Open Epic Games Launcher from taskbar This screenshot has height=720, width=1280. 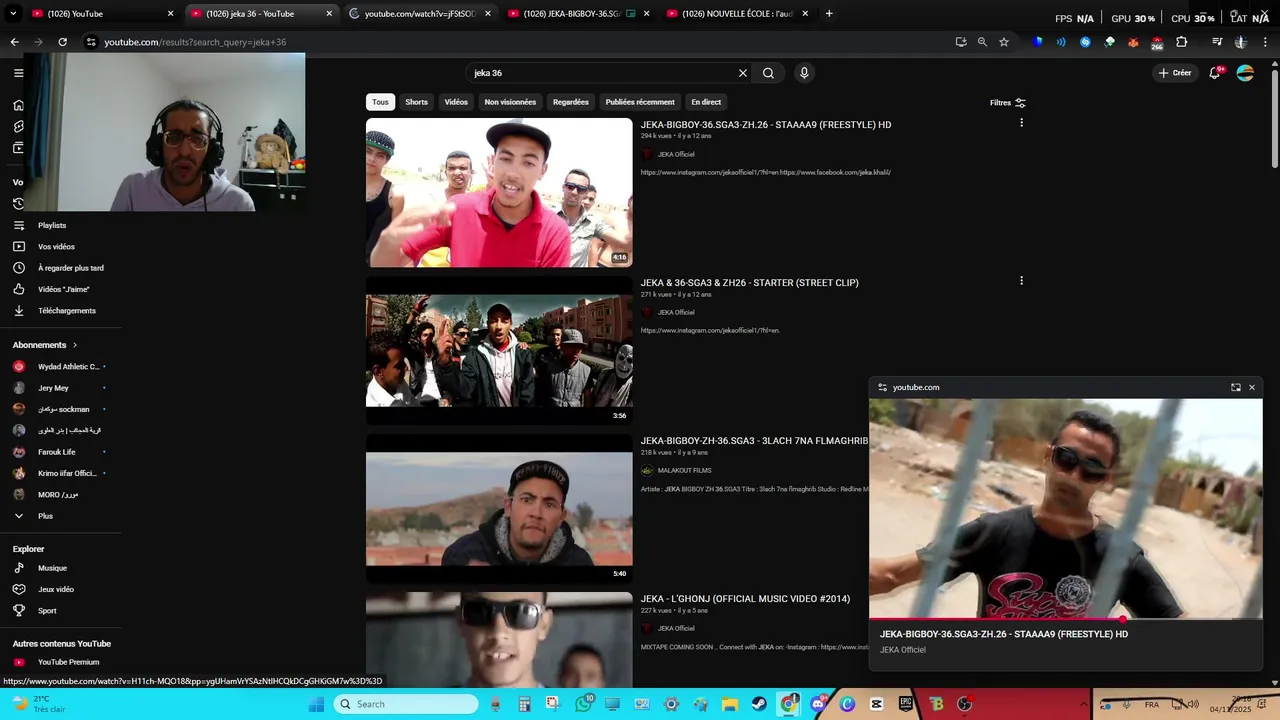pos(906,704)
